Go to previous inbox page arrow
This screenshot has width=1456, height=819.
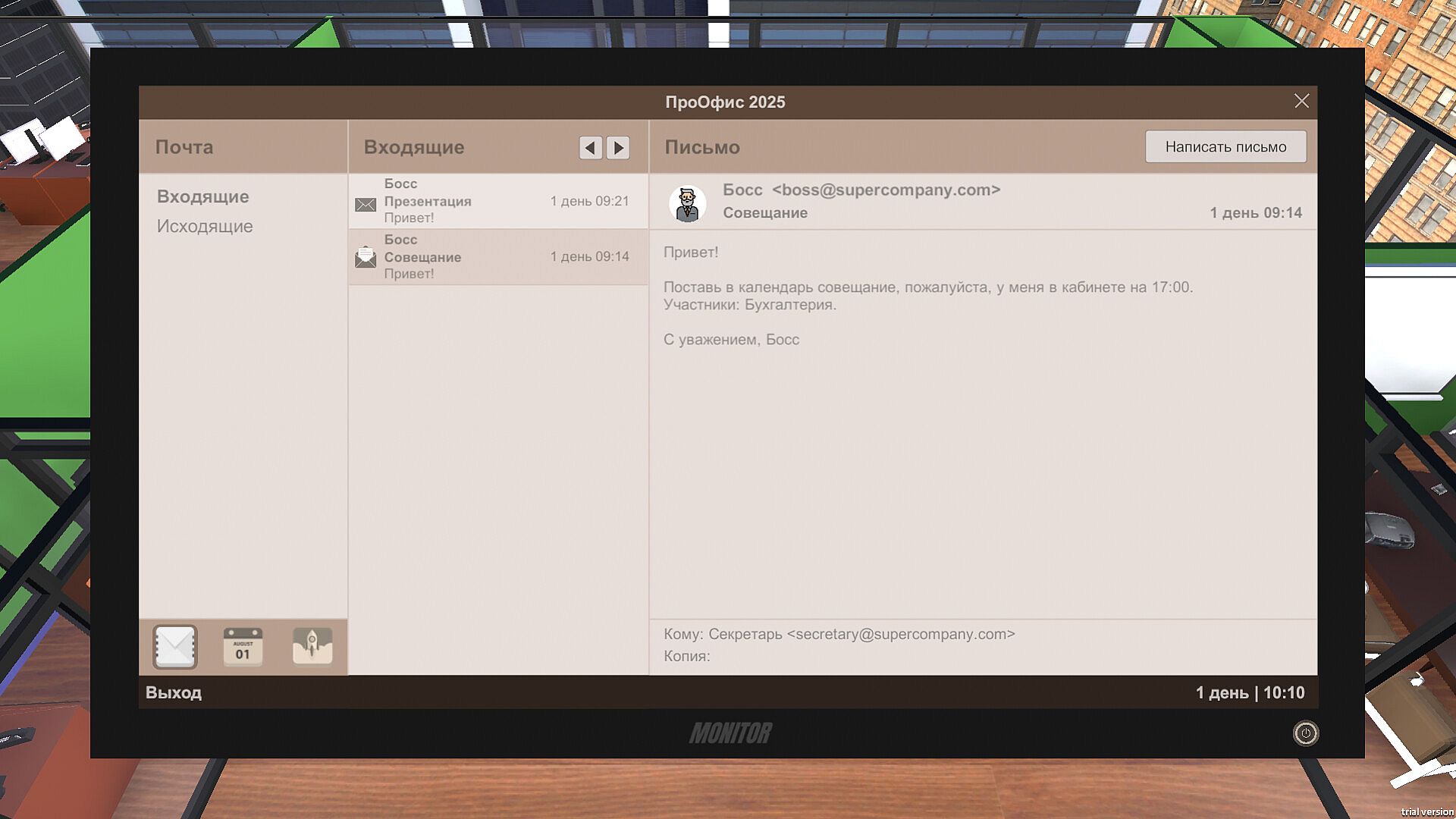(591, 147)
